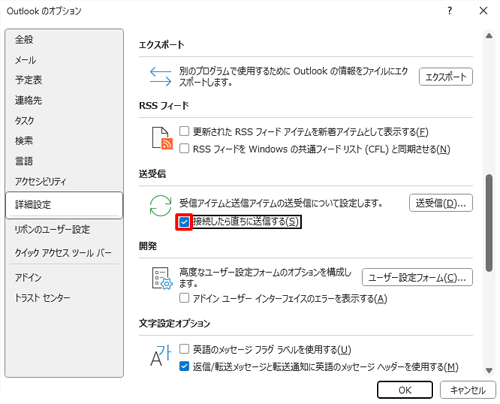Open ユーザー設定フォーム(C)... button
Screen dimensions: 500x404
(417, 277)
